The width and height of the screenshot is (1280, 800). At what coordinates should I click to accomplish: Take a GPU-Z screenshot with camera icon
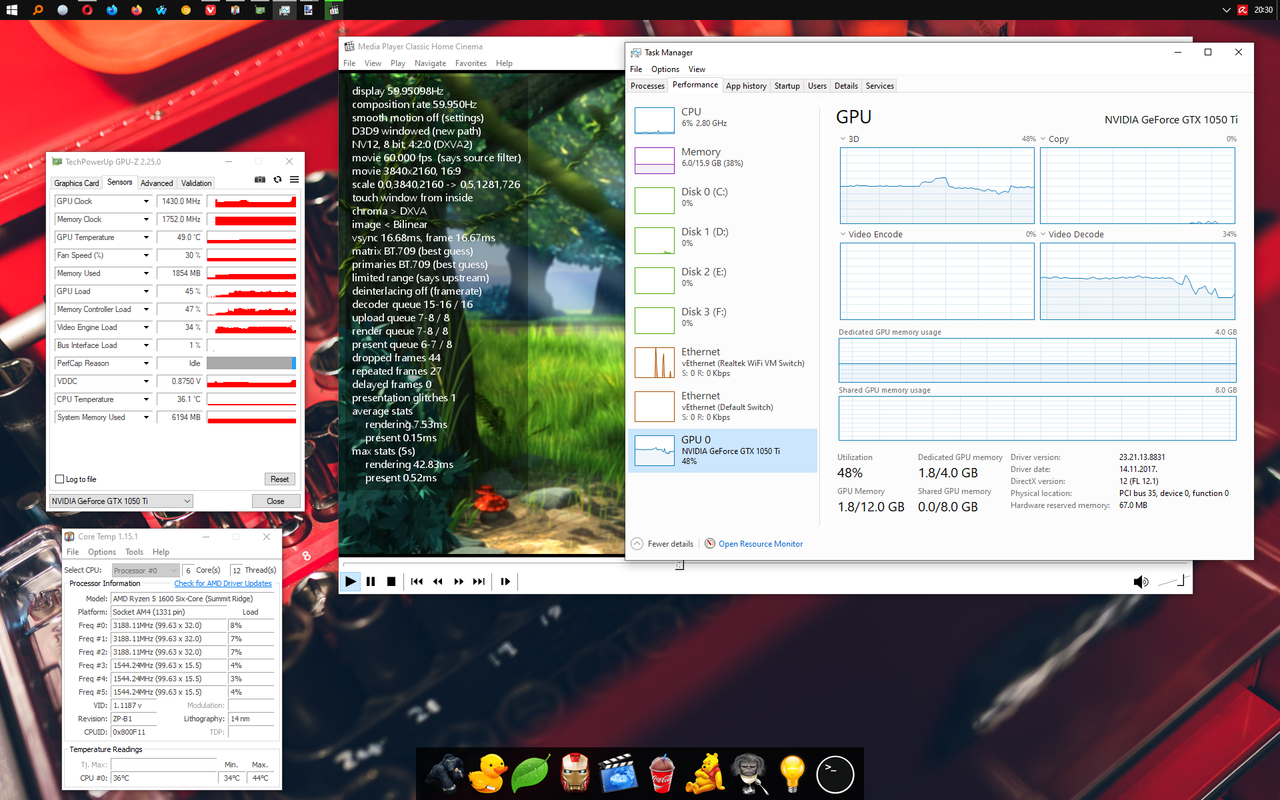(x=260, y=180)
